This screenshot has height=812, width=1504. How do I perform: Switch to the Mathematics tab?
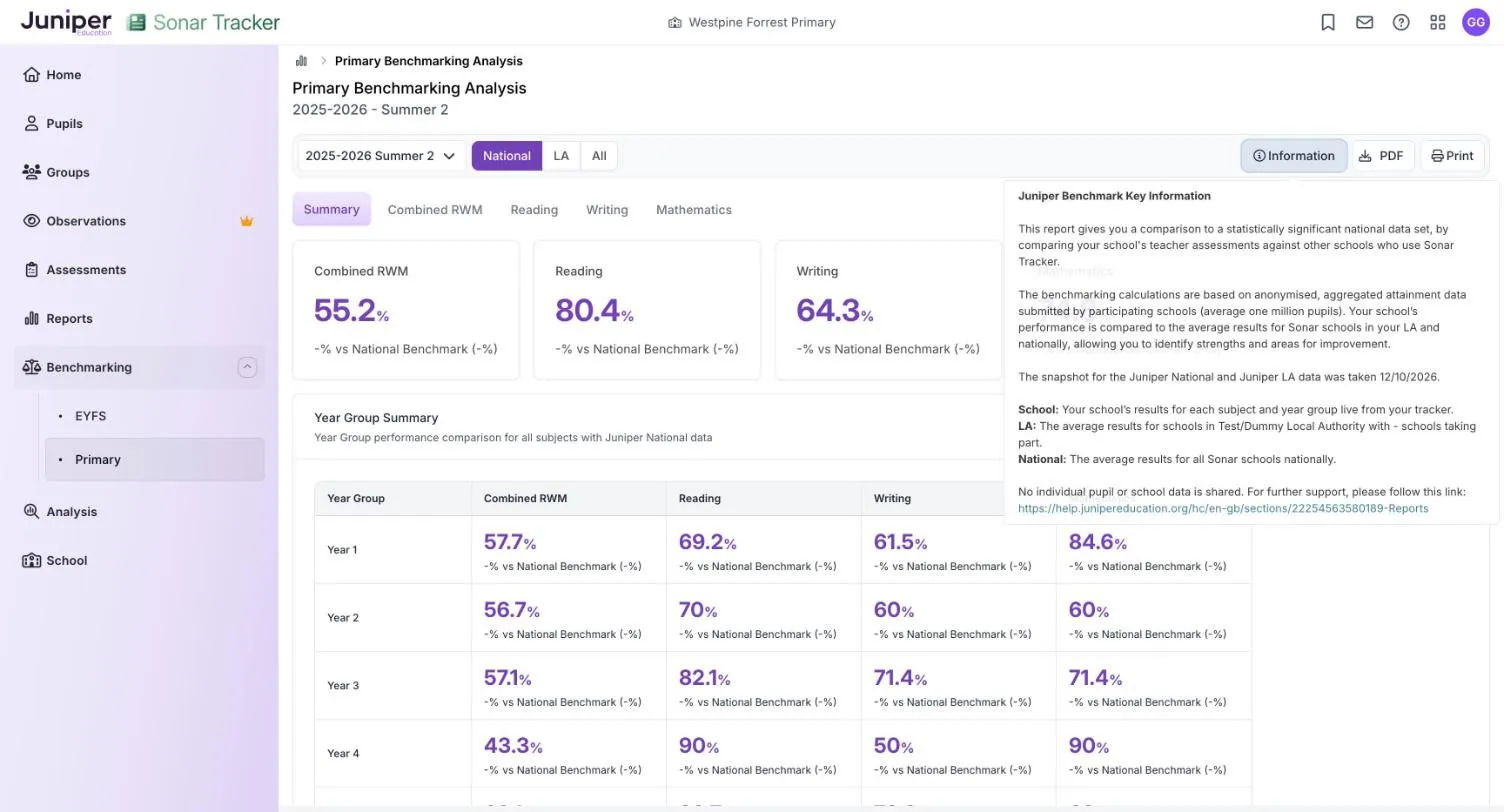click(694, 210)
